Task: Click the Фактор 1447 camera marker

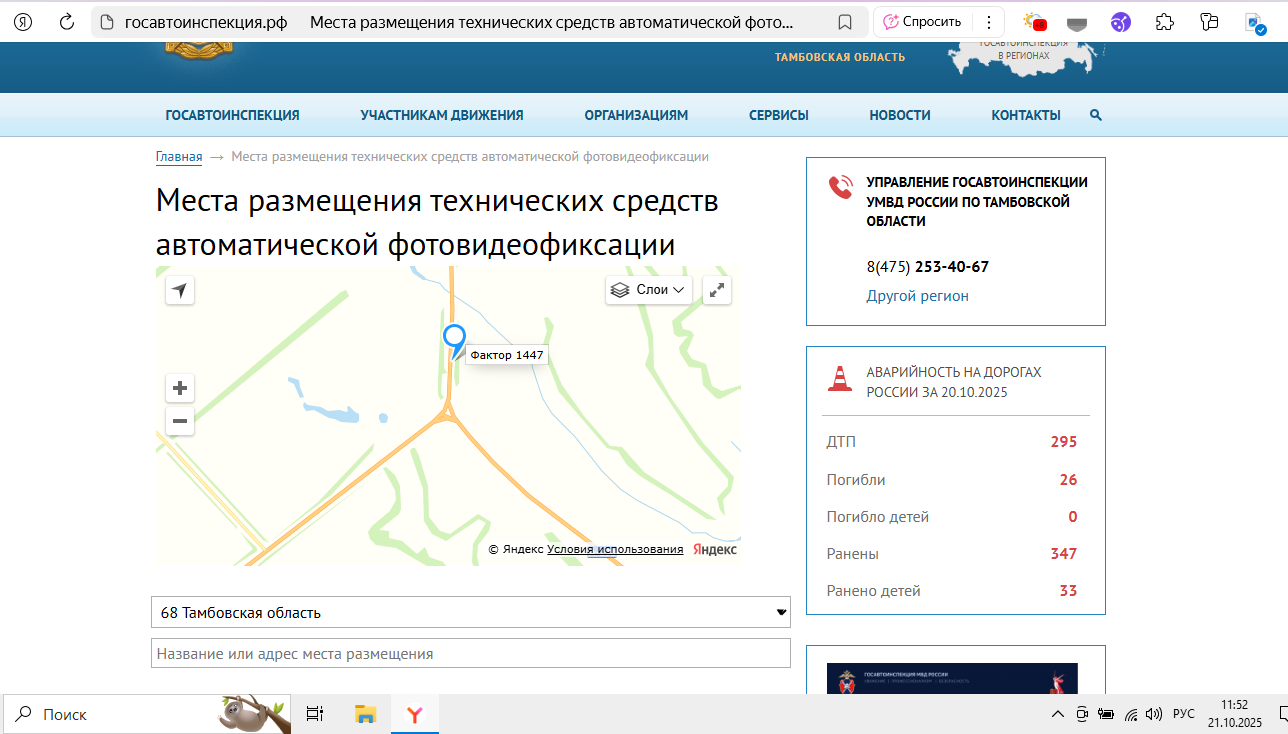Action: [454, 338]
